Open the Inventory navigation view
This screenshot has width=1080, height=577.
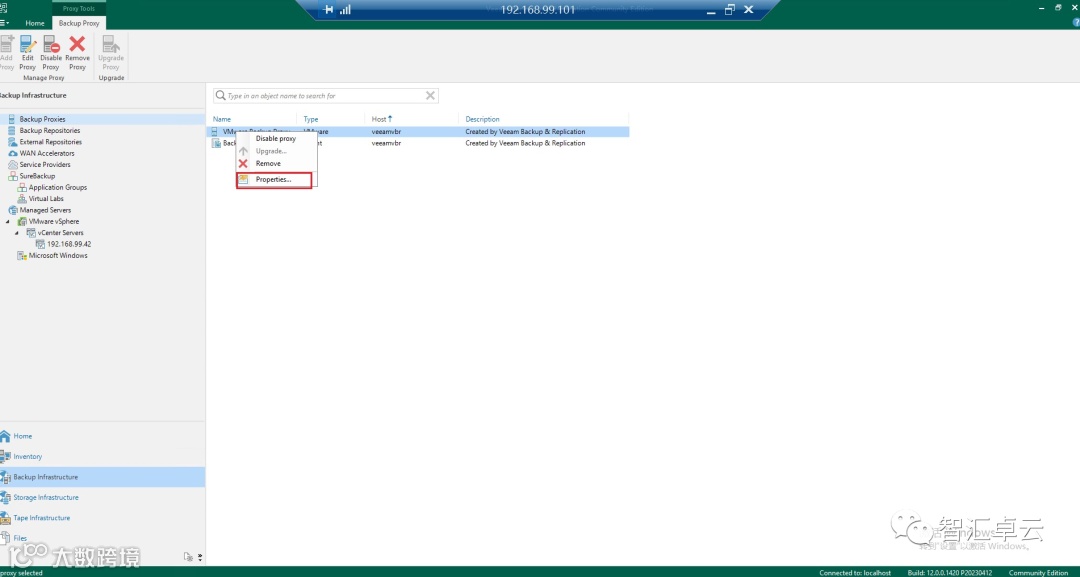coord(28,457)
